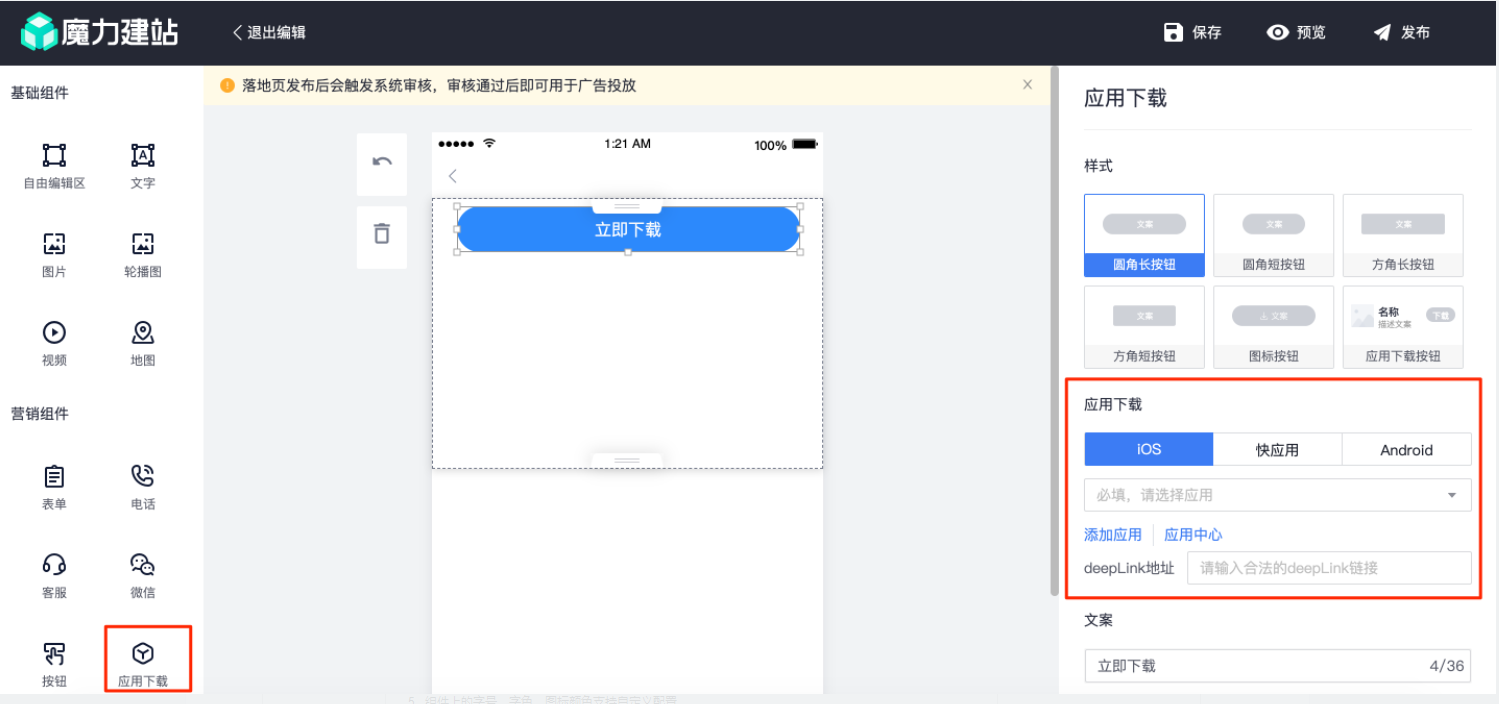Viewport: 1499px width, 704px height.
Task: Click the 添加应用 link
Action: click(1112, 534)
